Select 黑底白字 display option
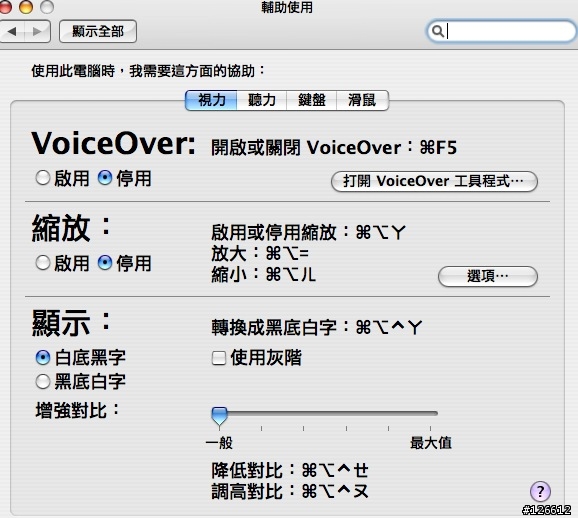The width and height of the screenshot is (578, 518). (x=43, y=382)
